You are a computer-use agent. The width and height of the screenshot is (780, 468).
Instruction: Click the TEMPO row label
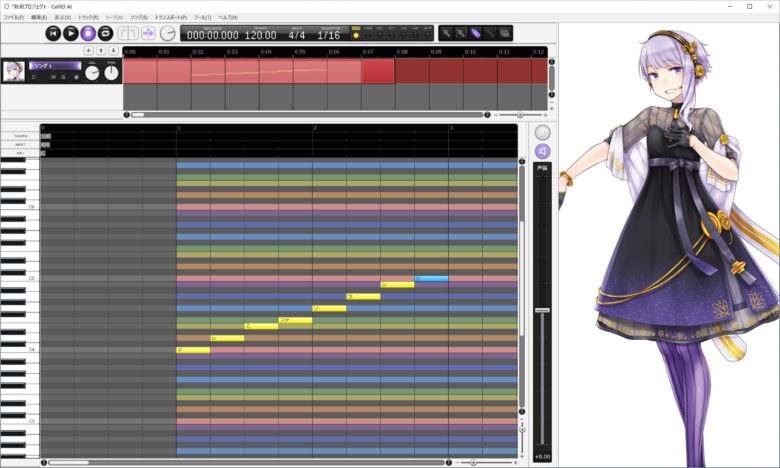coord(20,136)
